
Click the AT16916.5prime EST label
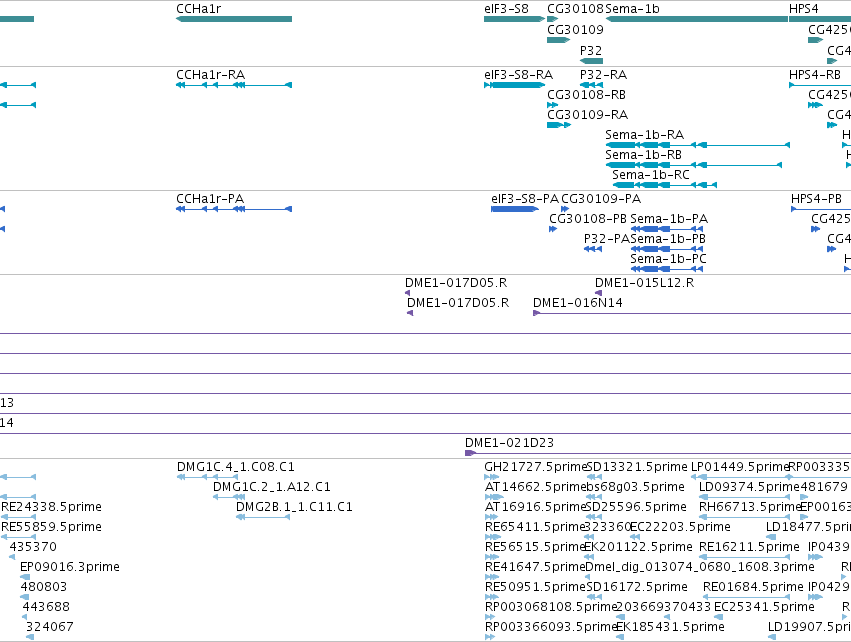(535, 507)
